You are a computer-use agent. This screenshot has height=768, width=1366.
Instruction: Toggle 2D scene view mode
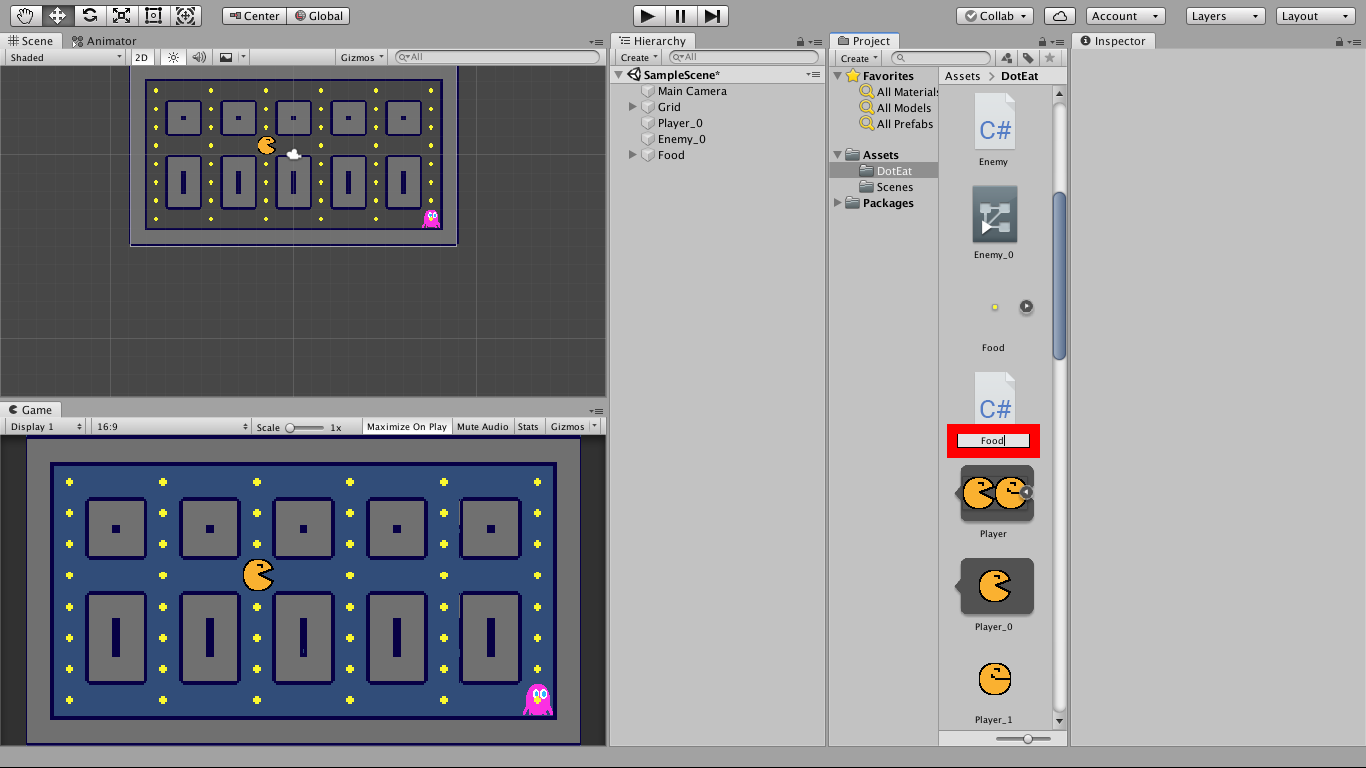142,57
